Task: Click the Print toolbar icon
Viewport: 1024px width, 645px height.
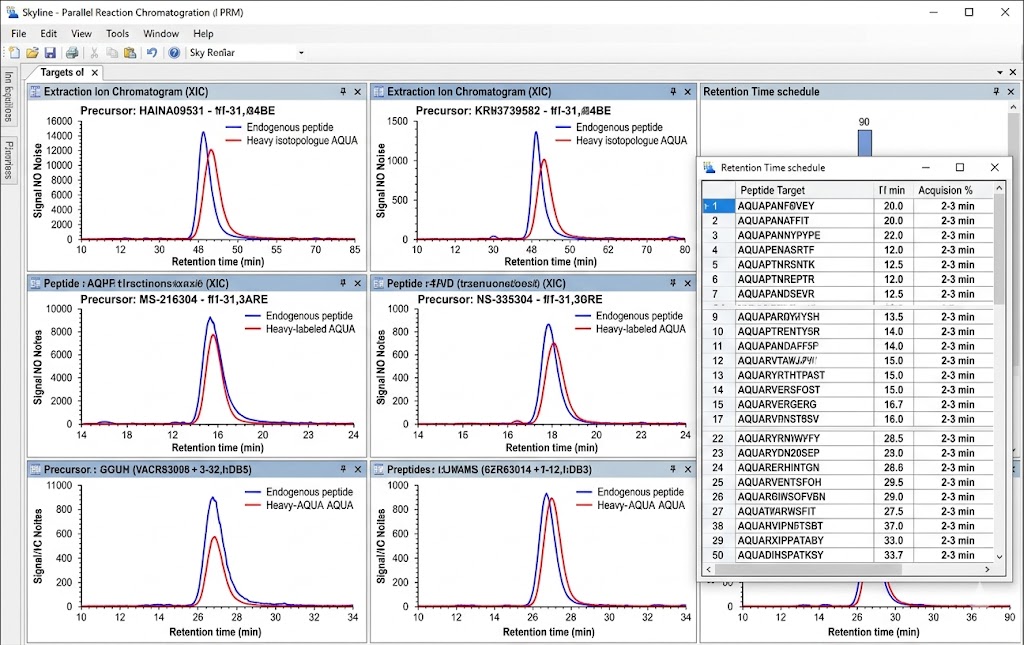Action: [x=72, y=53]
